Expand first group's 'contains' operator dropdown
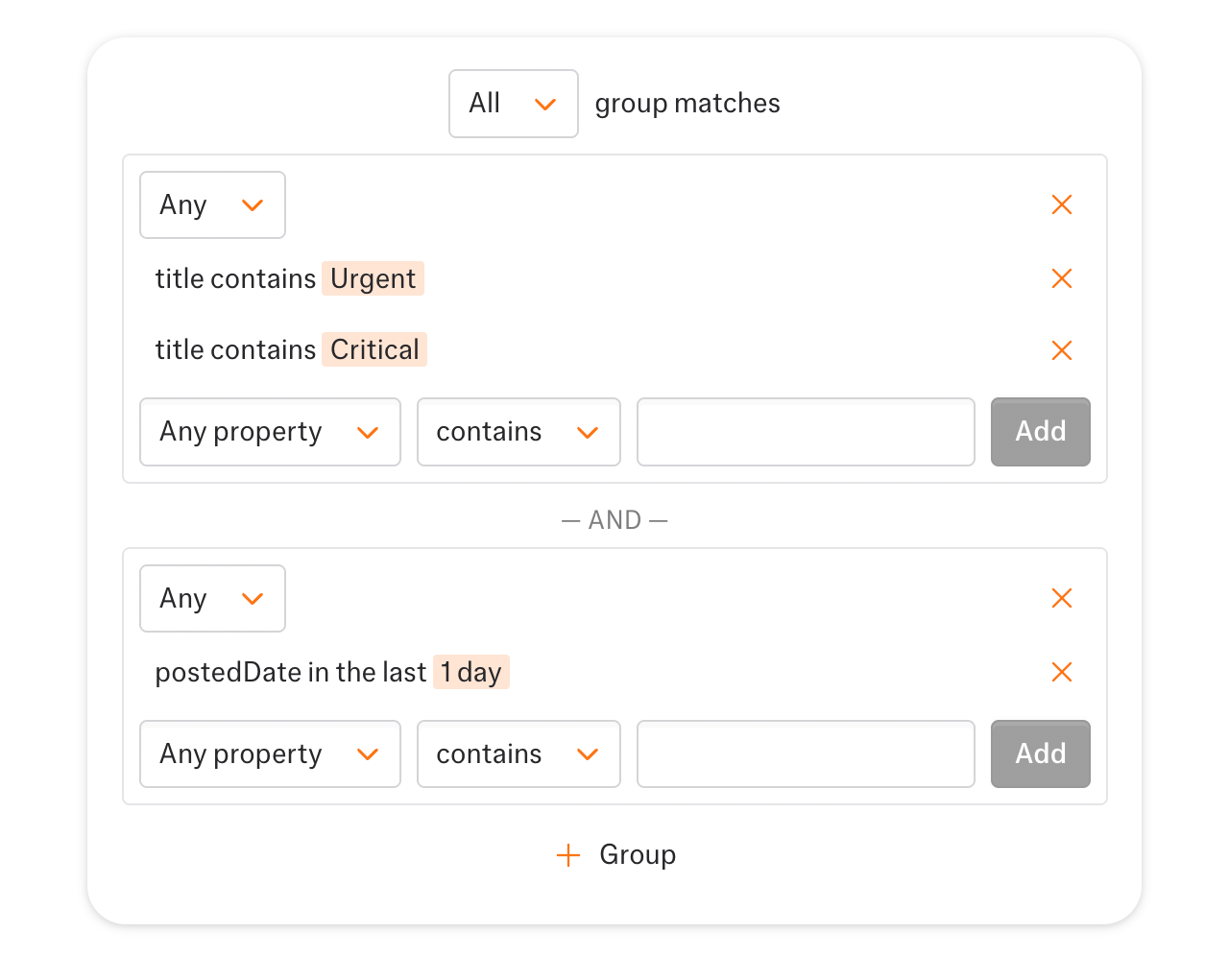This screenshot has height=980, width=1229. [x=518, y=432]
